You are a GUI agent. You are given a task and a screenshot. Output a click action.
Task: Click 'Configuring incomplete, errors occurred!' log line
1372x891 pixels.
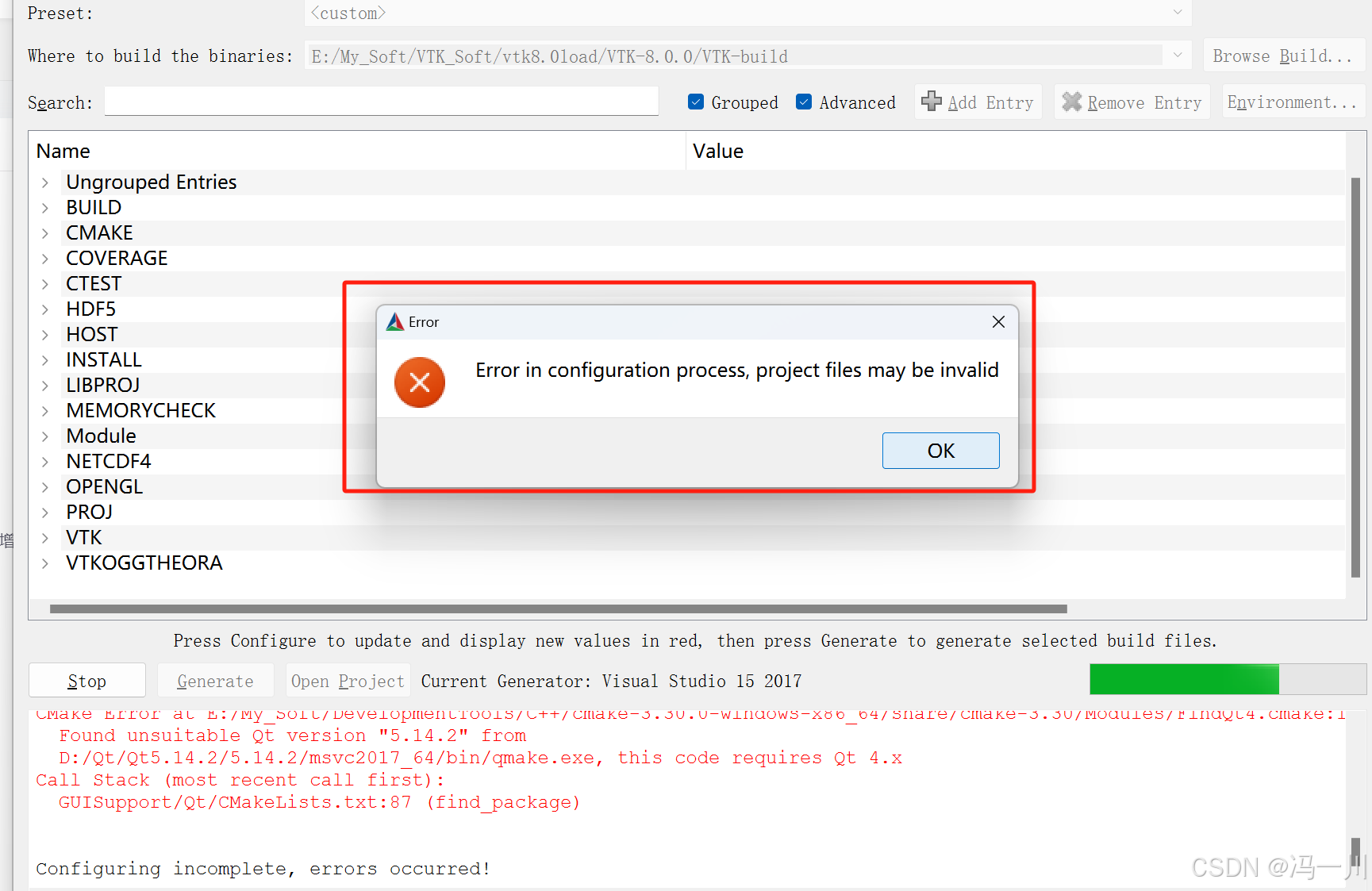pos(263,869)
